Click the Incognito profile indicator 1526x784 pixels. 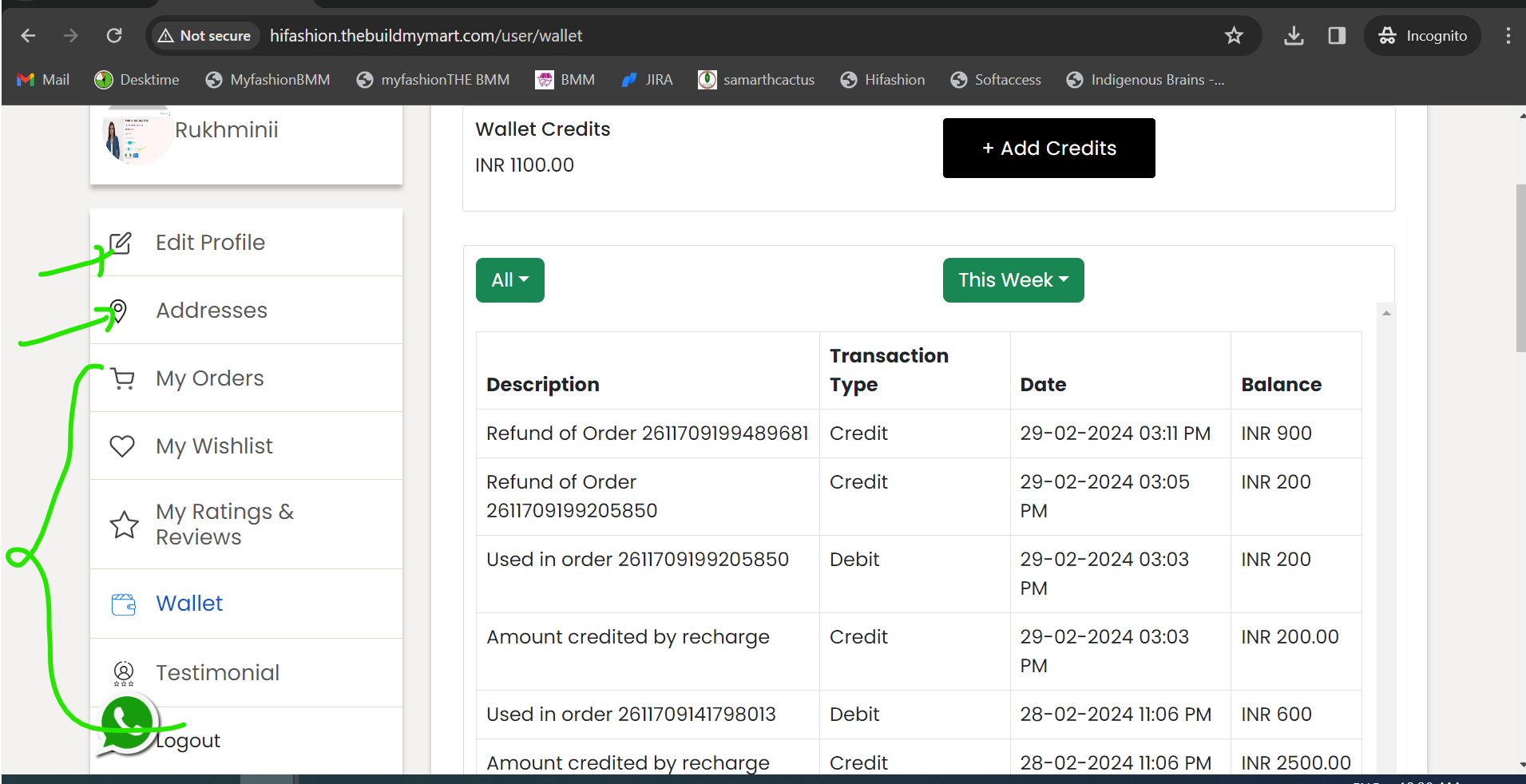1423,36
